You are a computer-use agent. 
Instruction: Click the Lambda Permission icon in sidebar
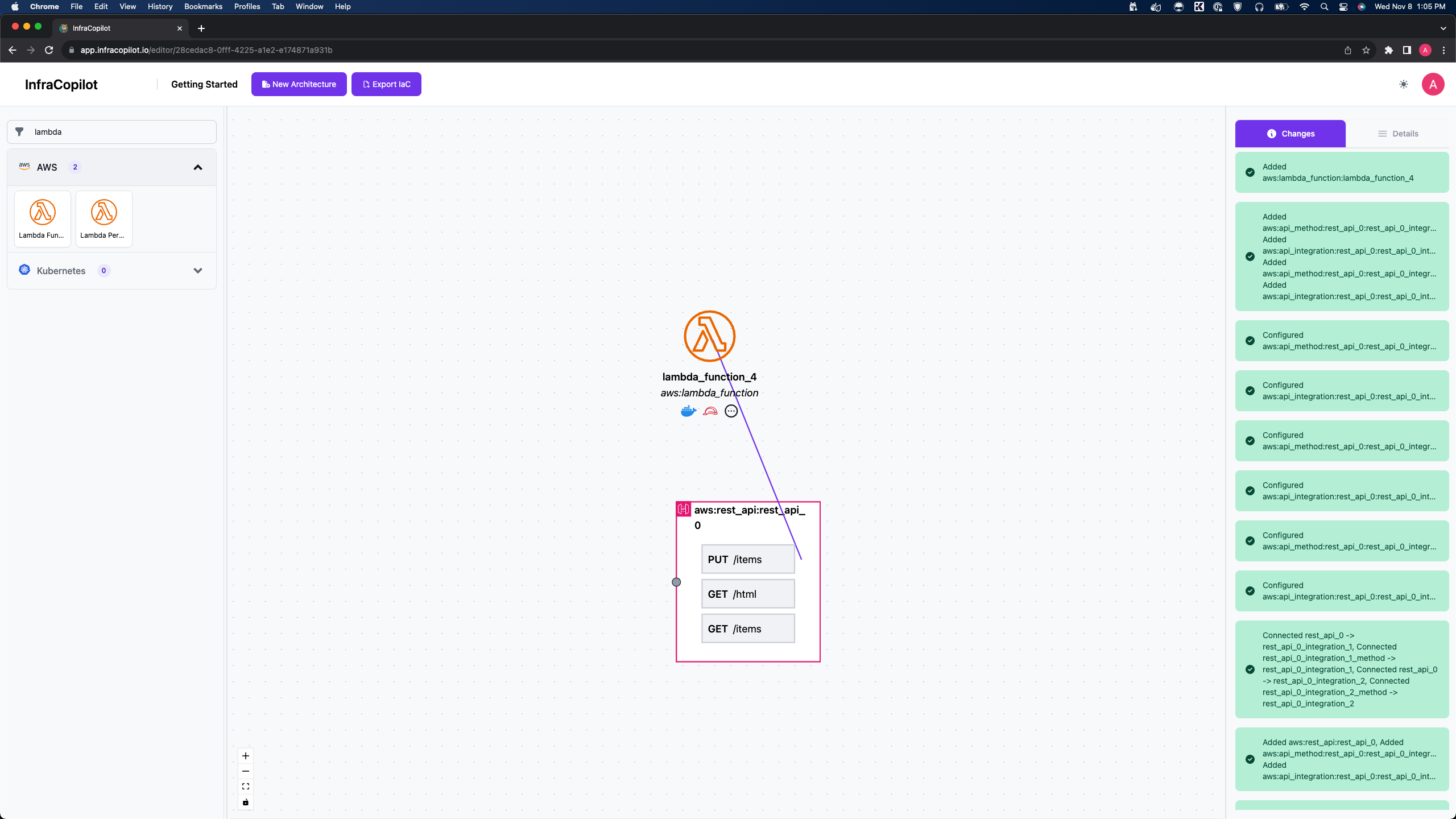click(104, 212)
